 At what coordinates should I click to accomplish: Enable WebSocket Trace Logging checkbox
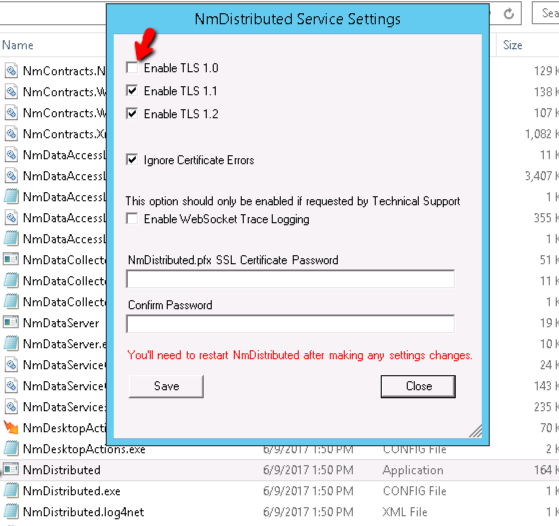pyautogui.click(x=132, y=219)
